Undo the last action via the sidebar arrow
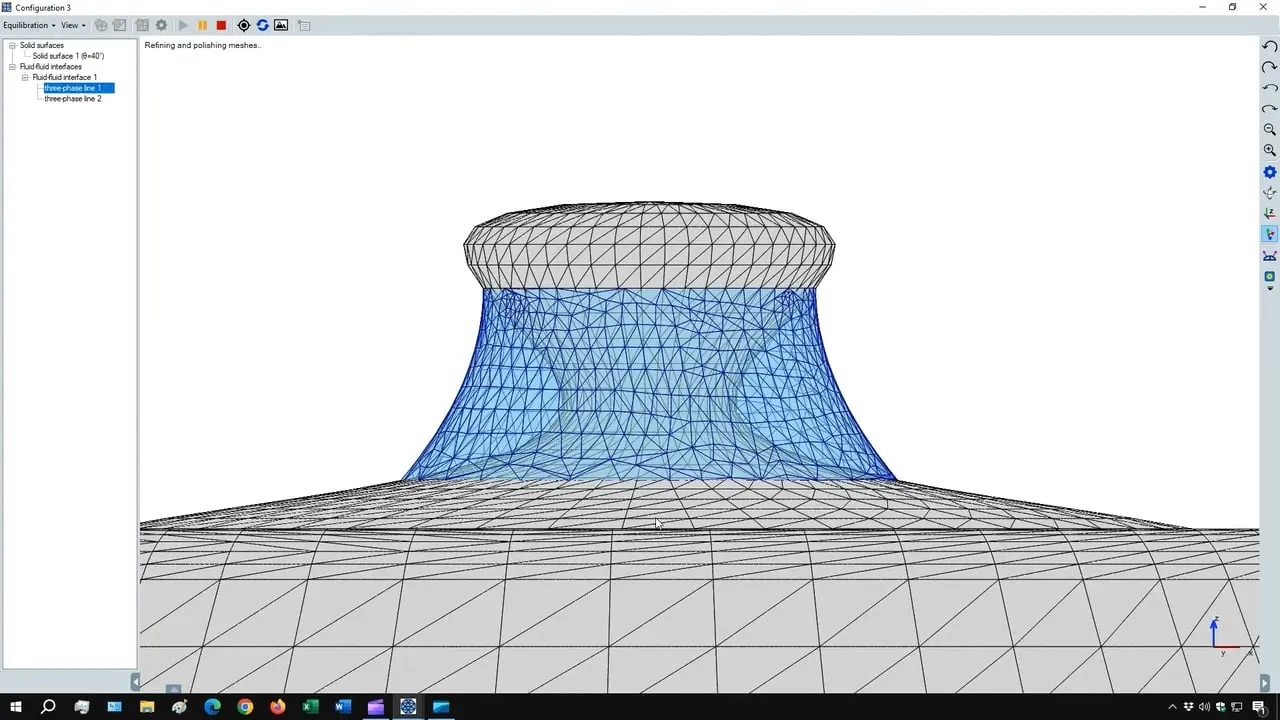Viewport: 1280px width, 720px height. (1269, 45)
